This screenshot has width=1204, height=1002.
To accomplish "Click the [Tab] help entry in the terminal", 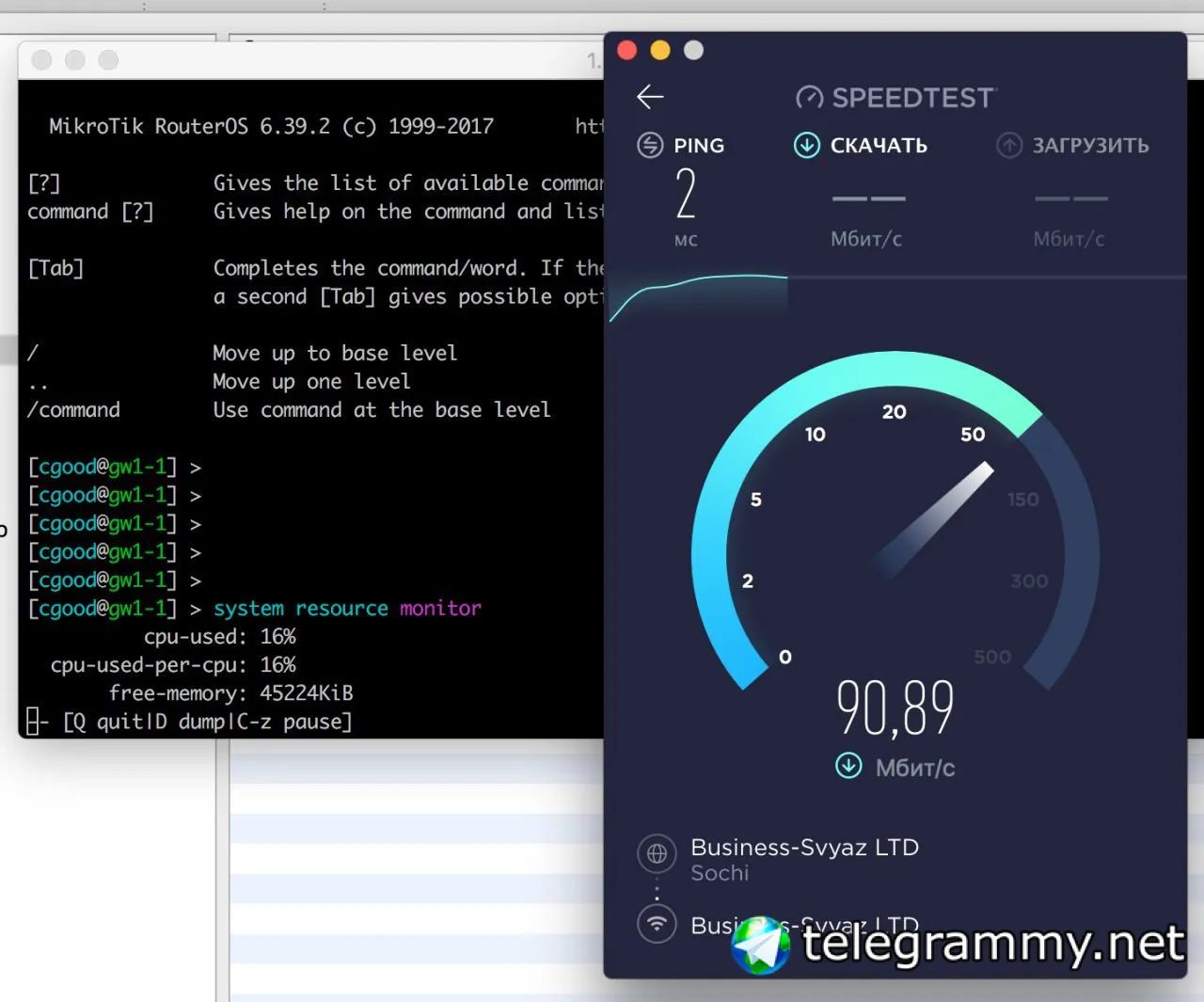I will 55,268.
